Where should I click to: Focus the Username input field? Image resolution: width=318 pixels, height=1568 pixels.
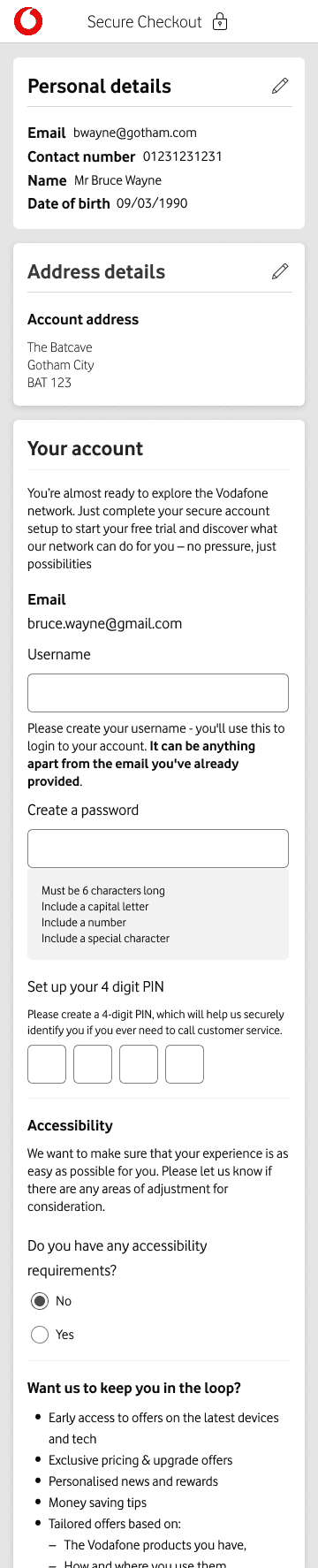coord(158,693)
